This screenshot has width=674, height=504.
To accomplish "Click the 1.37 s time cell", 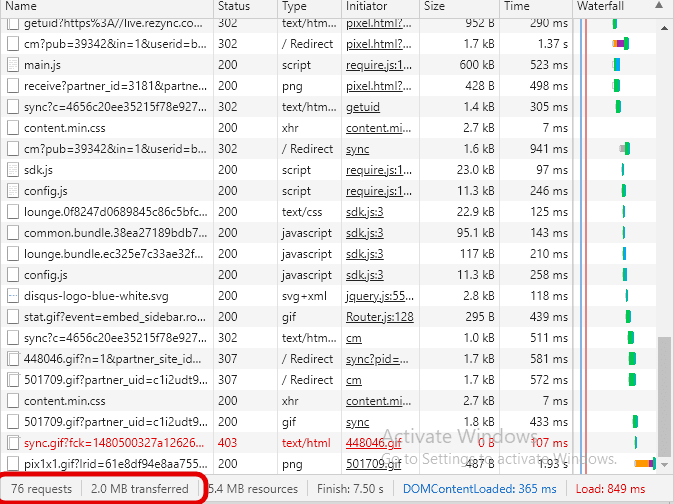I will pyautogui.click(x=553, y=44).
